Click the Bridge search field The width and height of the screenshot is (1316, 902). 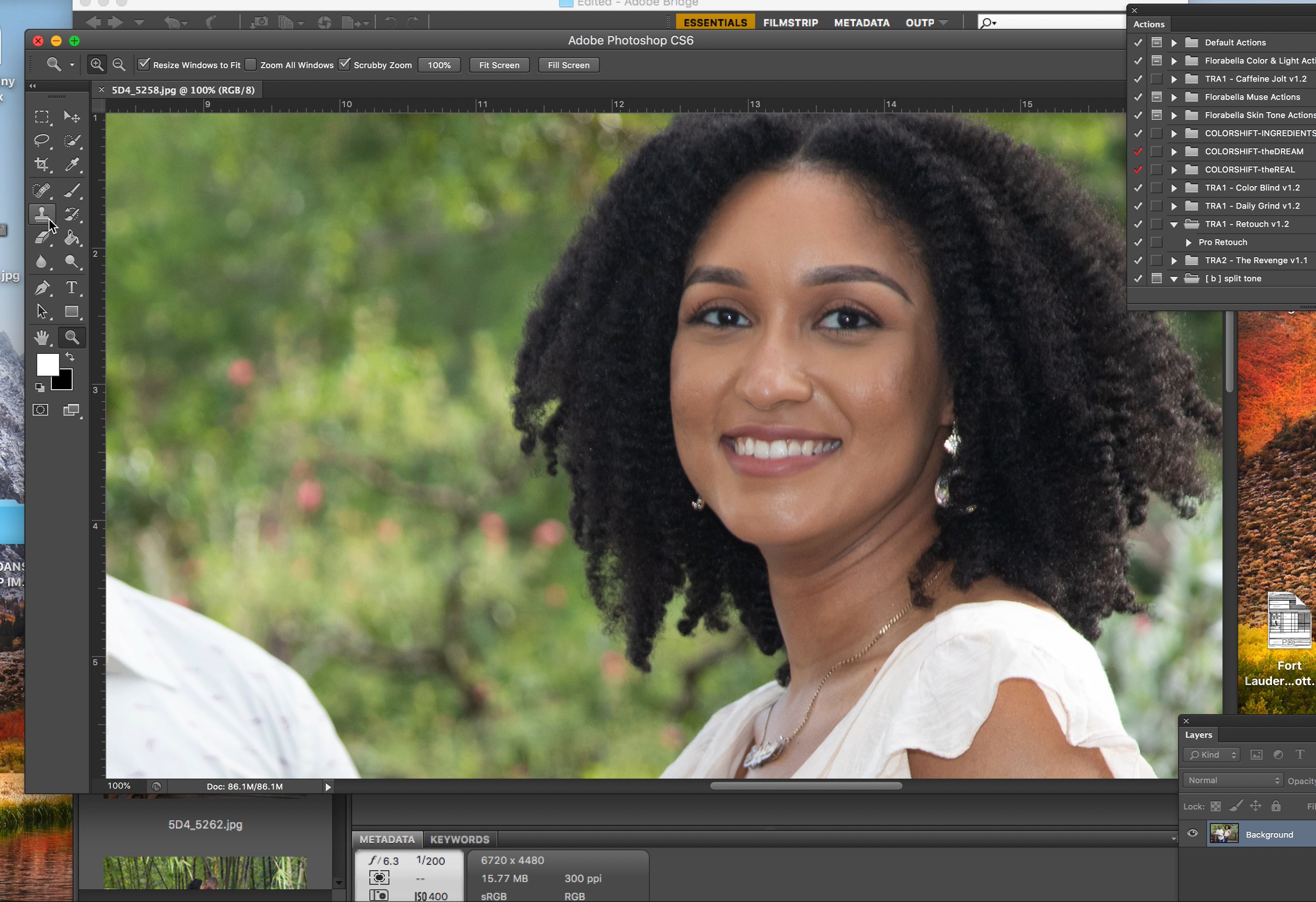pos(1053,23)
